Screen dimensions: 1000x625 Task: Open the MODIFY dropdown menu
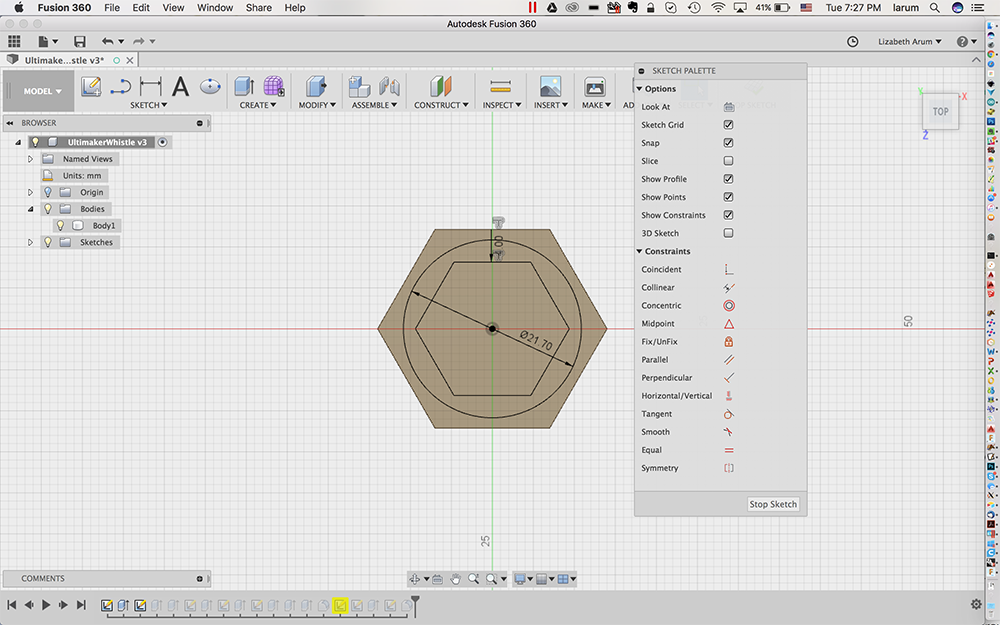pyautogui.click(x=317, y=105)
